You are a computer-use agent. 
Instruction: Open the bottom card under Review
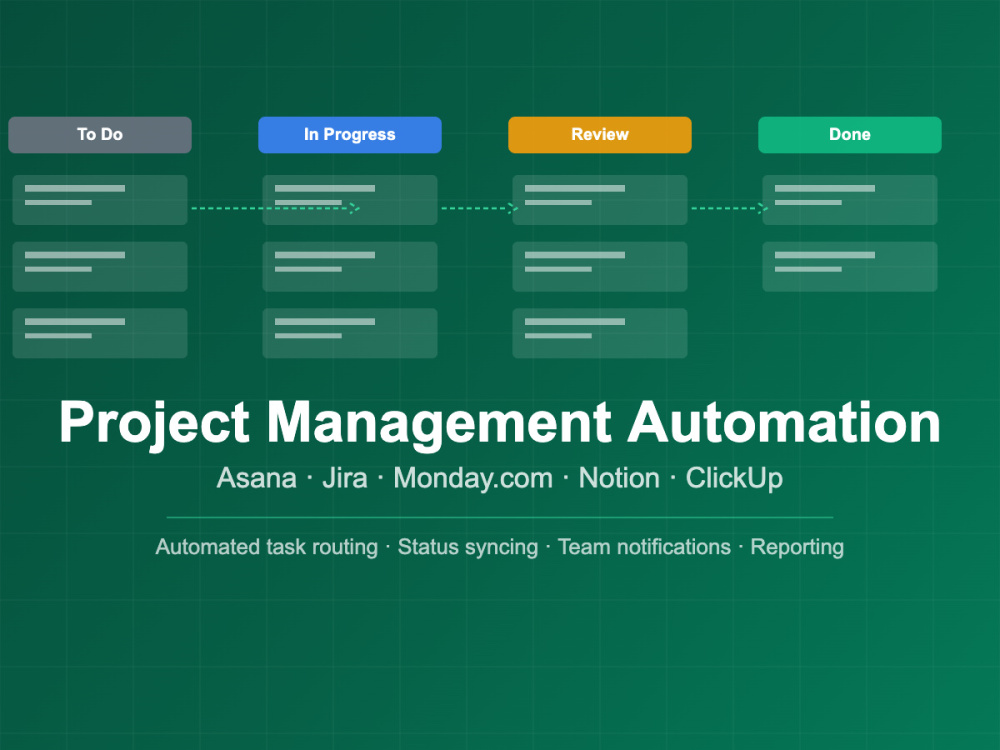tap(600, 333)
